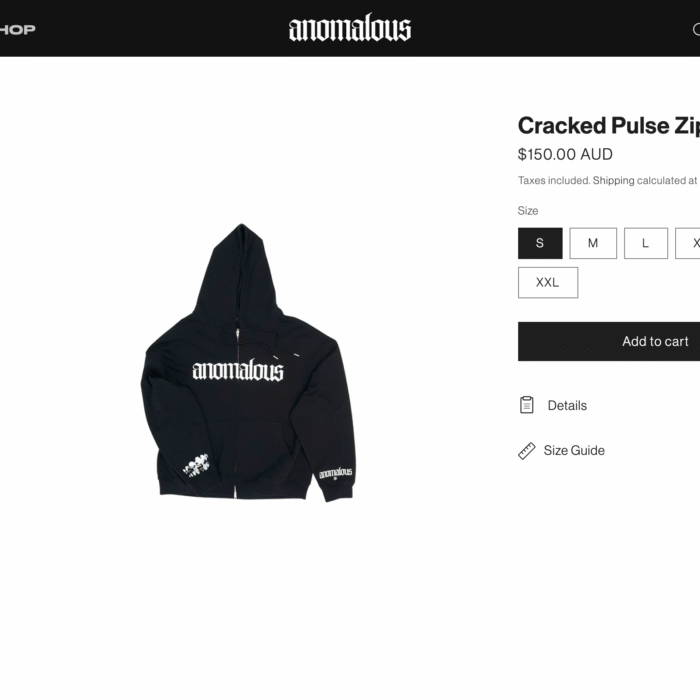The height and width of the screenshot is (700, 700).
Task: Open the black hoodie product image
Action: point(248,362)
